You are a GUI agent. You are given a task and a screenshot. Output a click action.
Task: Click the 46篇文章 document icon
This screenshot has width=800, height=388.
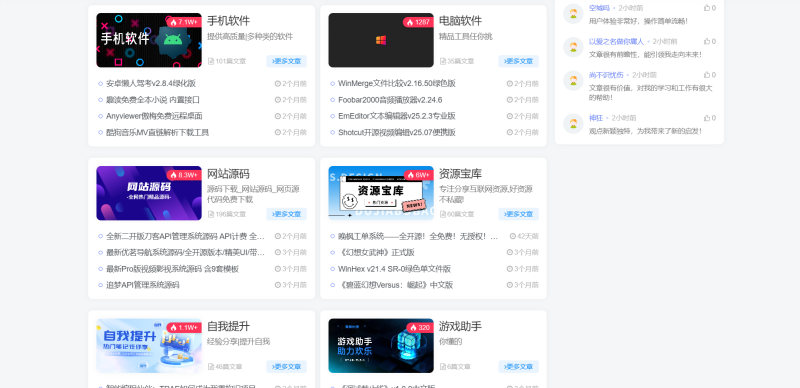point(211,367)
